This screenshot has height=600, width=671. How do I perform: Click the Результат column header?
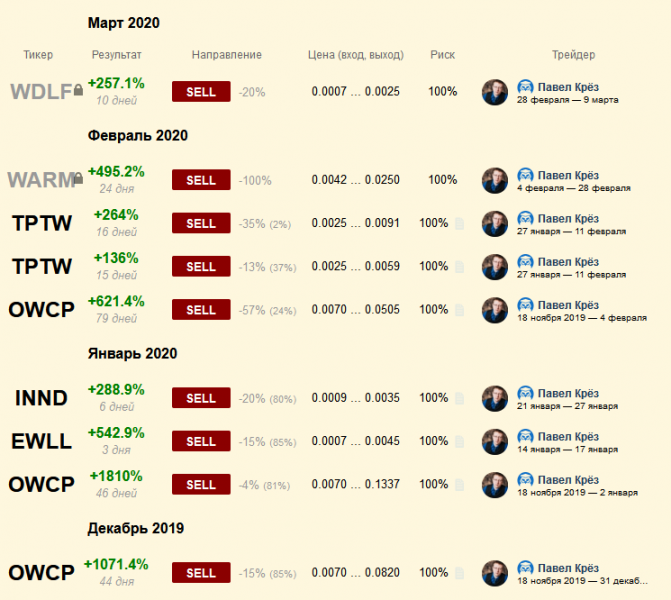116,55
